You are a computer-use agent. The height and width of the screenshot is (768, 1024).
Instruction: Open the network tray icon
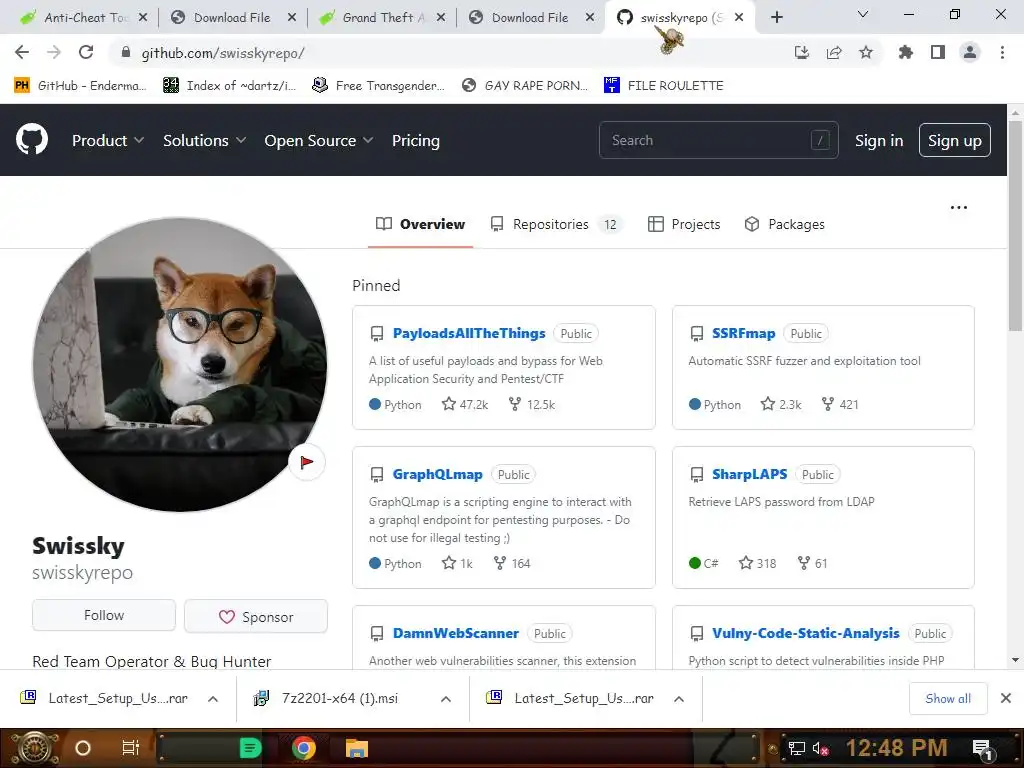pyautogui.click(x=796, y=748)
